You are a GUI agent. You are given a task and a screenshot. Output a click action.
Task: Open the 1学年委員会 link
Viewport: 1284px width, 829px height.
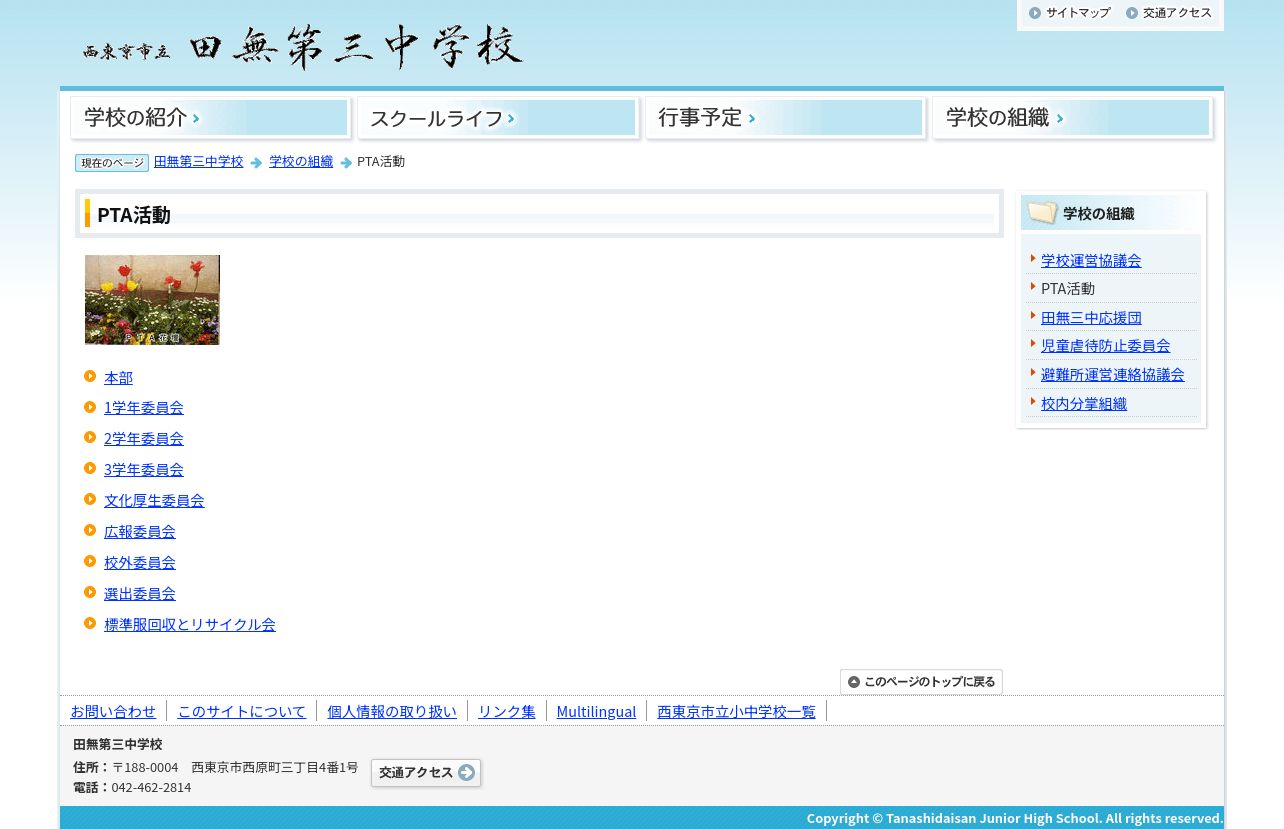tap(144, 408)
